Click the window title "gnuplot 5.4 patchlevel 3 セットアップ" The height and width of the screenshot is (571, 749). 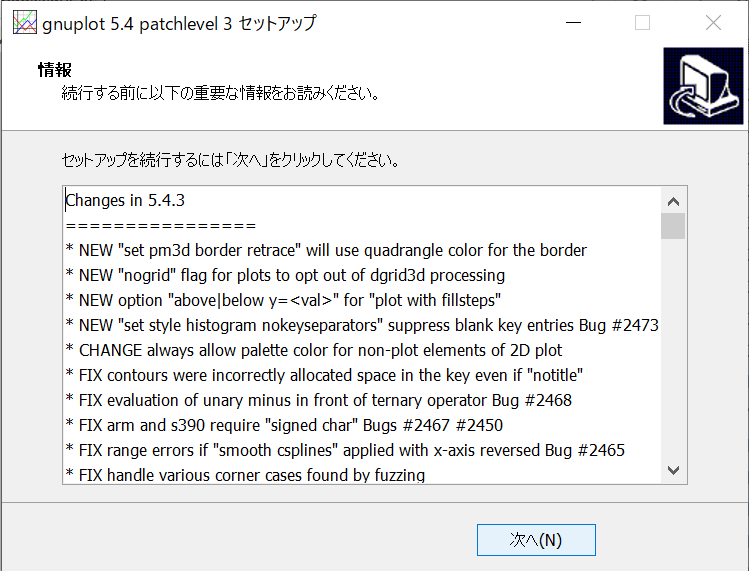[179, 23]
